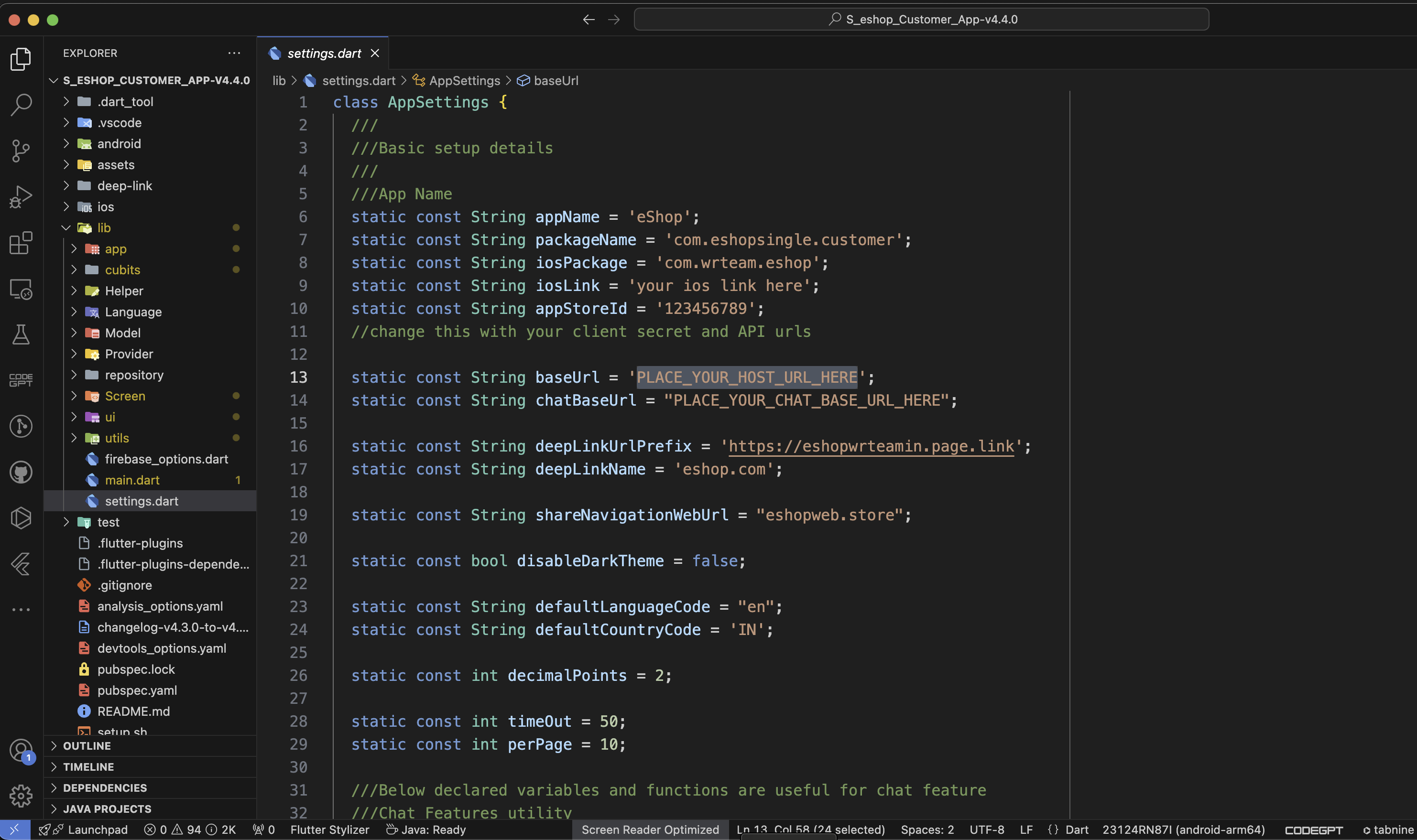
Task: Open the Source Control view icon
Action: pyautogui.click(x=21, y=151)
